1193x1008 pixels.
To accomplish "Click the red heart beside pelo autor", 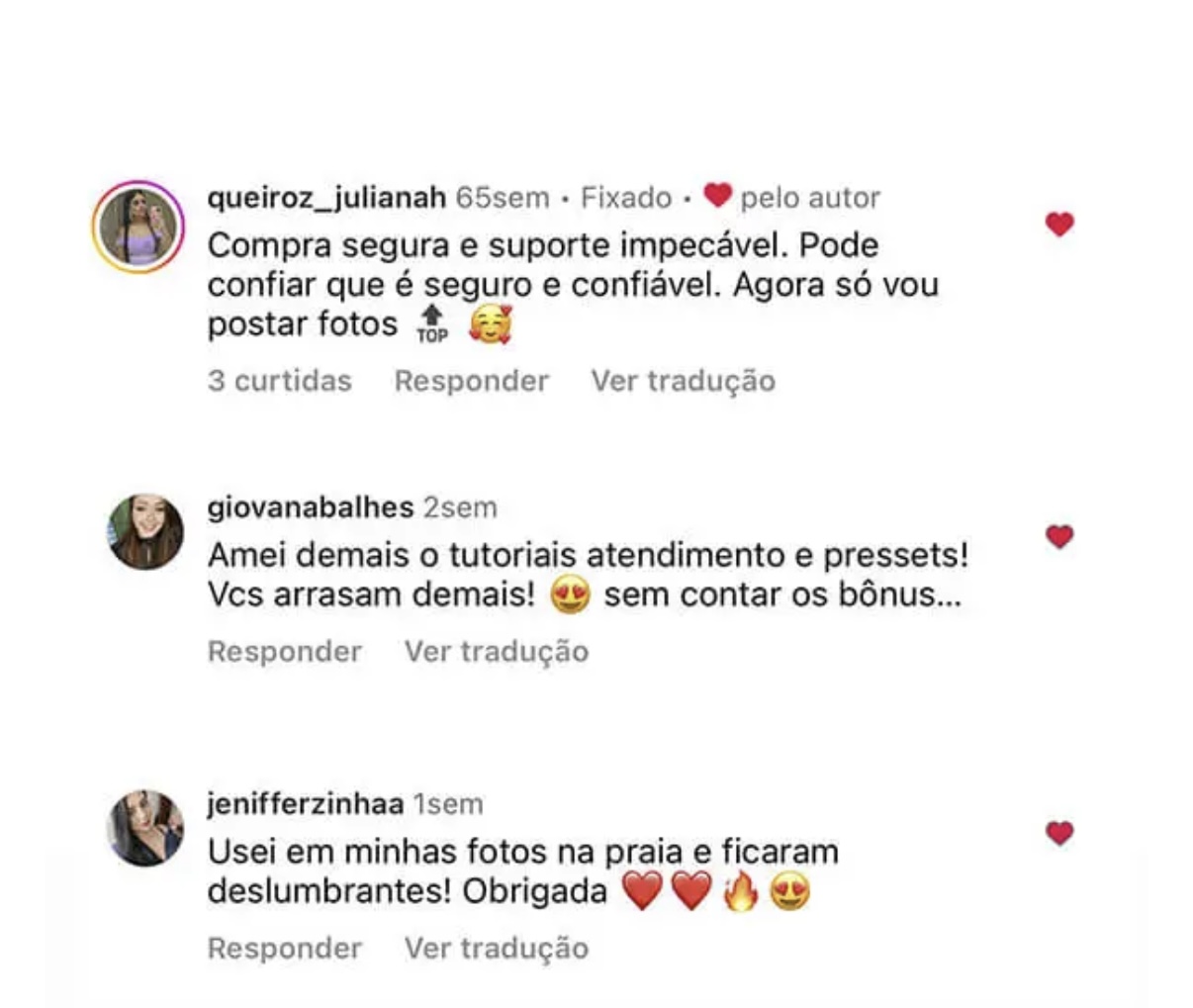I will click(717, 196).
